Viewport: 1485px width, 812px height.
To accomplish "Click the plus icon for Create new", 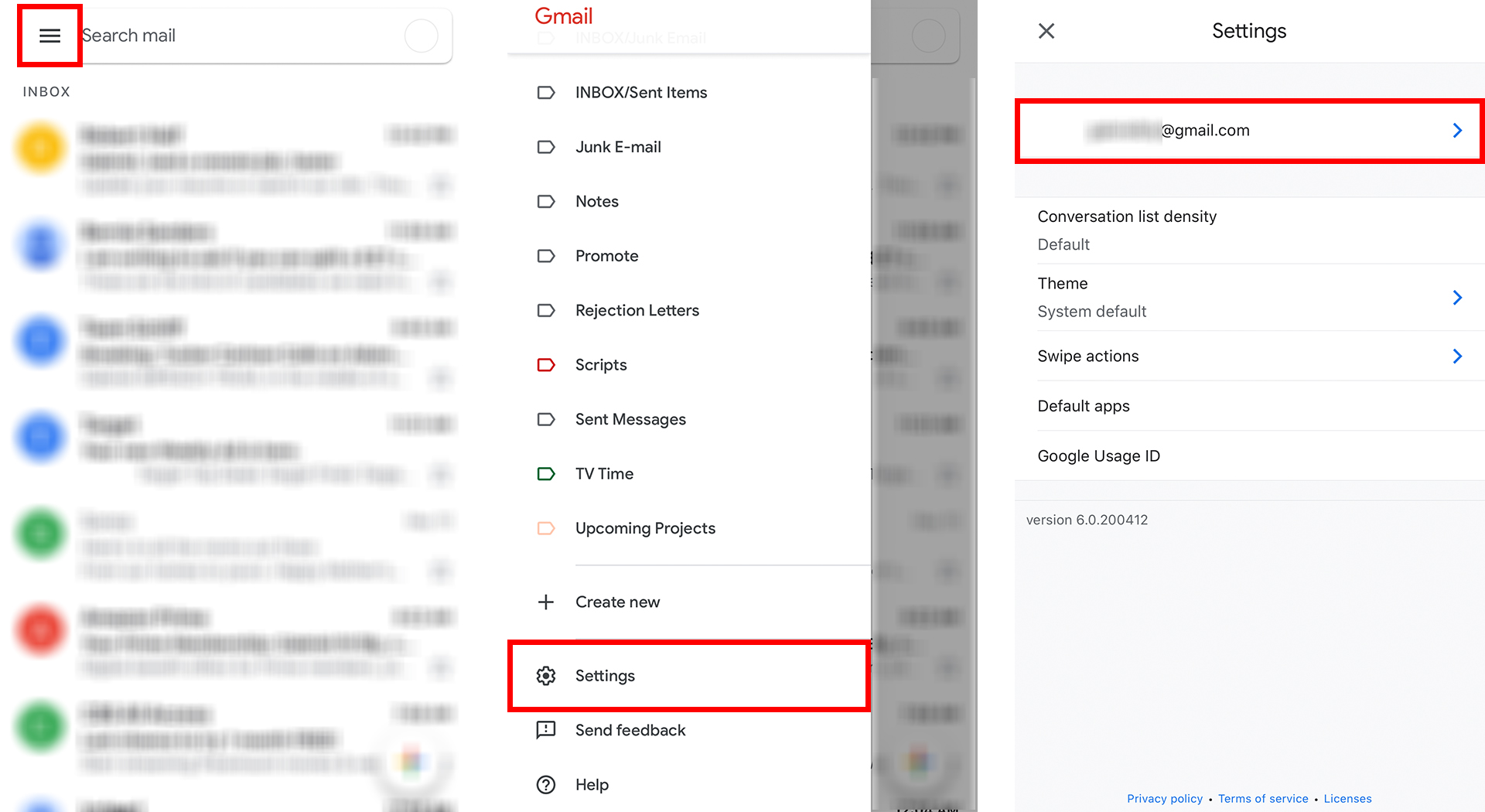I will pyautogui.click(x=546, y=602).
